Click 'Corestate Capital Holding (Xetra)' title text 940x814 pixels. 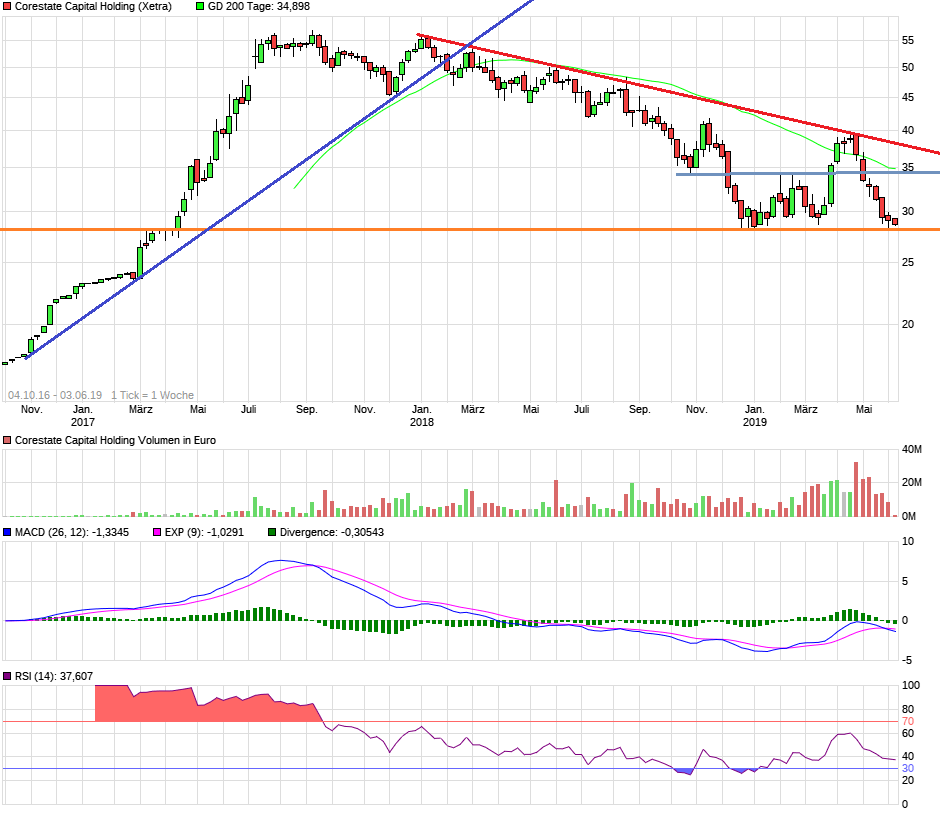pyautogui.click(x=93, y=7)
